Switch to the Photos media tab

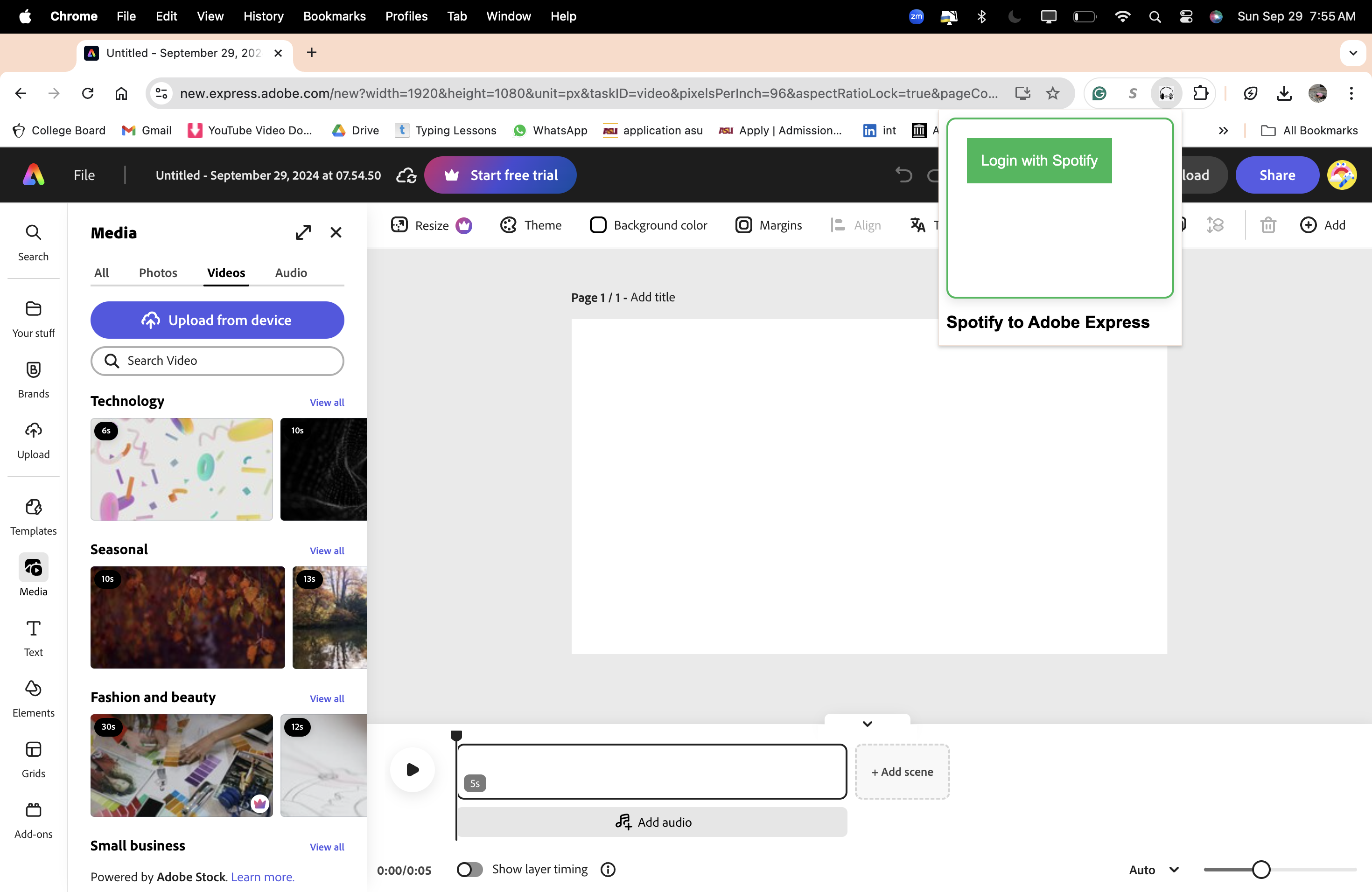[x=158, y=273]
